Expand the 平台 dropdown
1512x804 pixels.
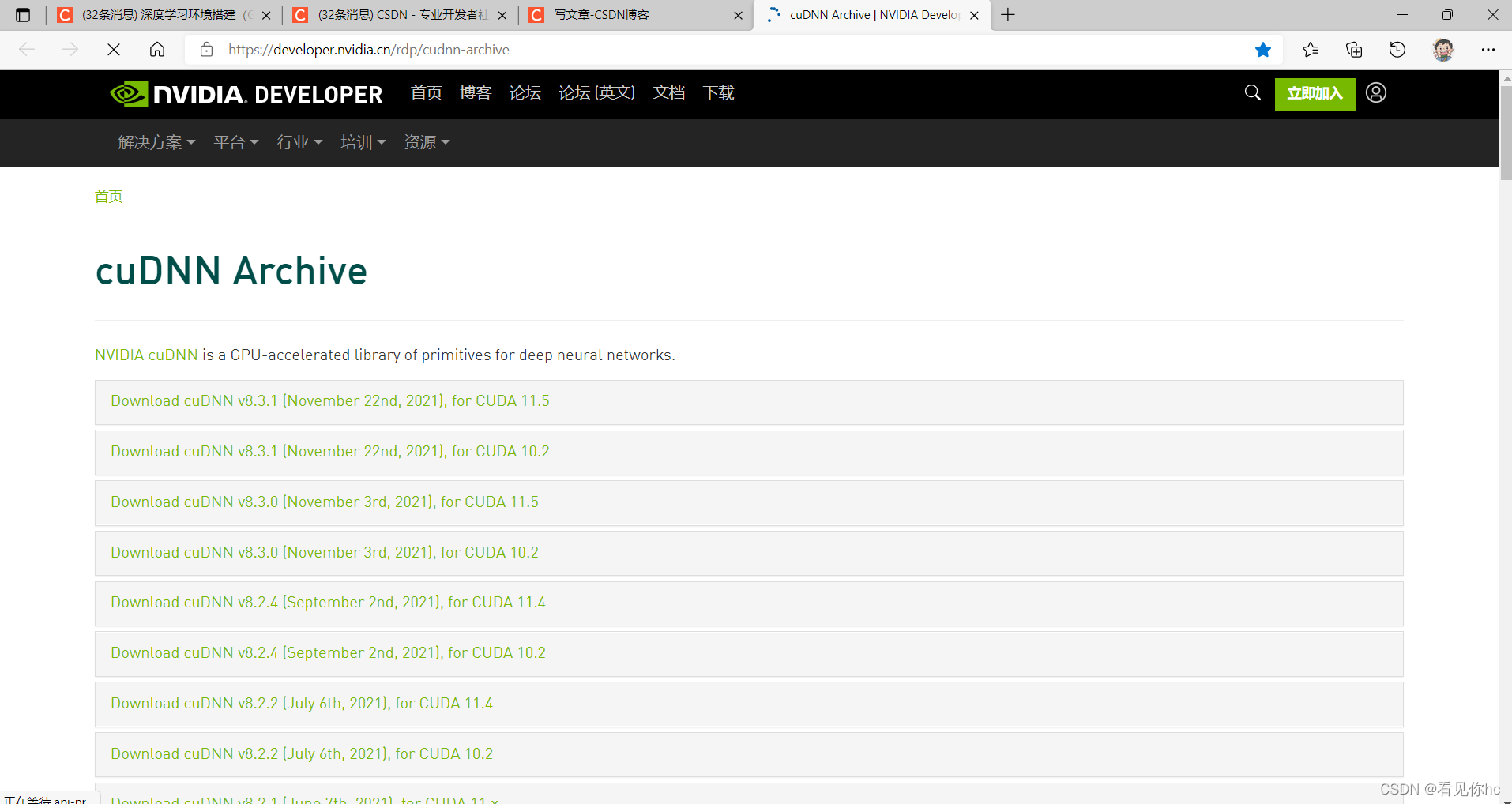coord(236,142)
